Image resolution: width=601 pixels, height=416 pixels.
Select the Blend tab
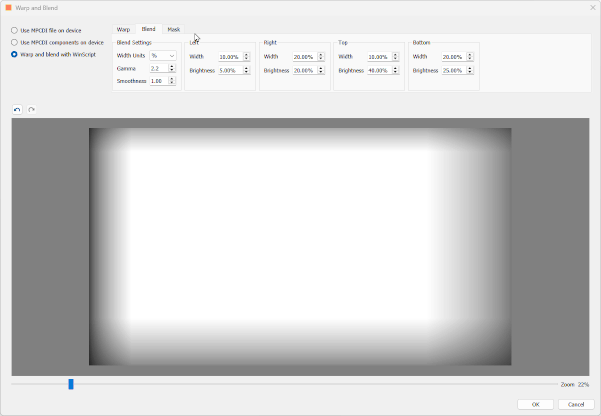click(x=148, y=30)
